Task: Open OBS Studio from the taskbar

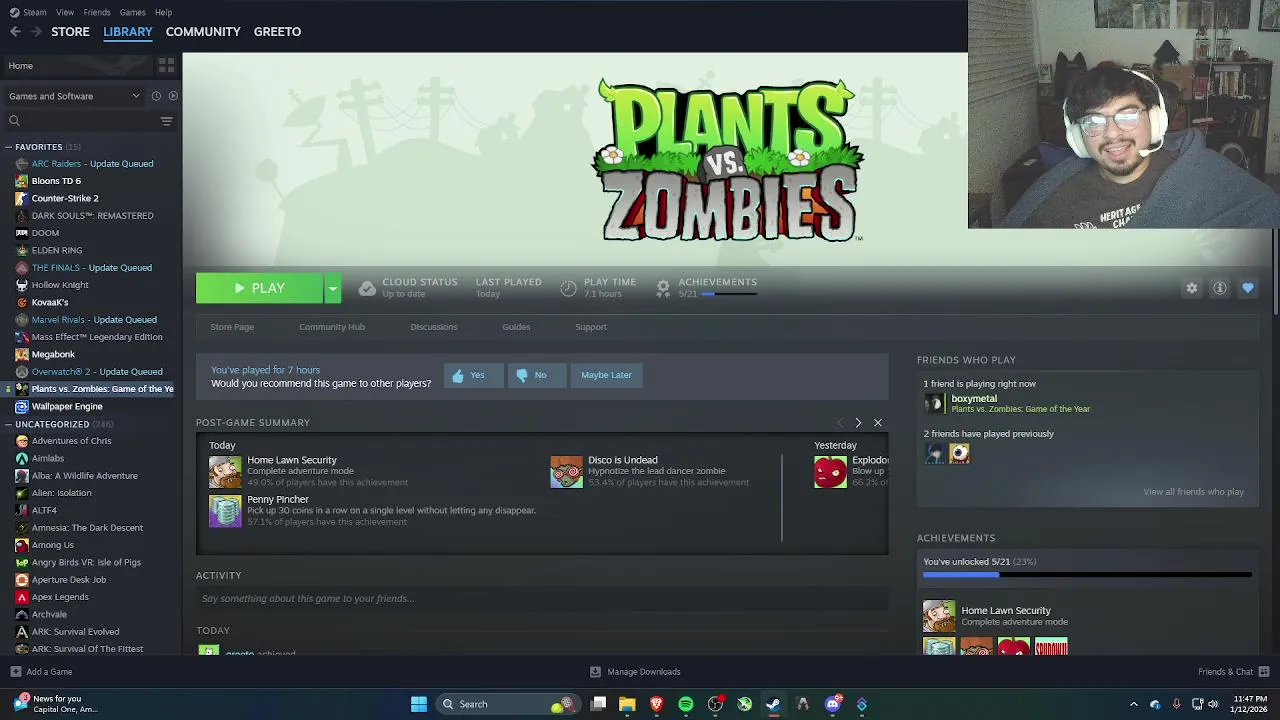Action: (715, 704)
